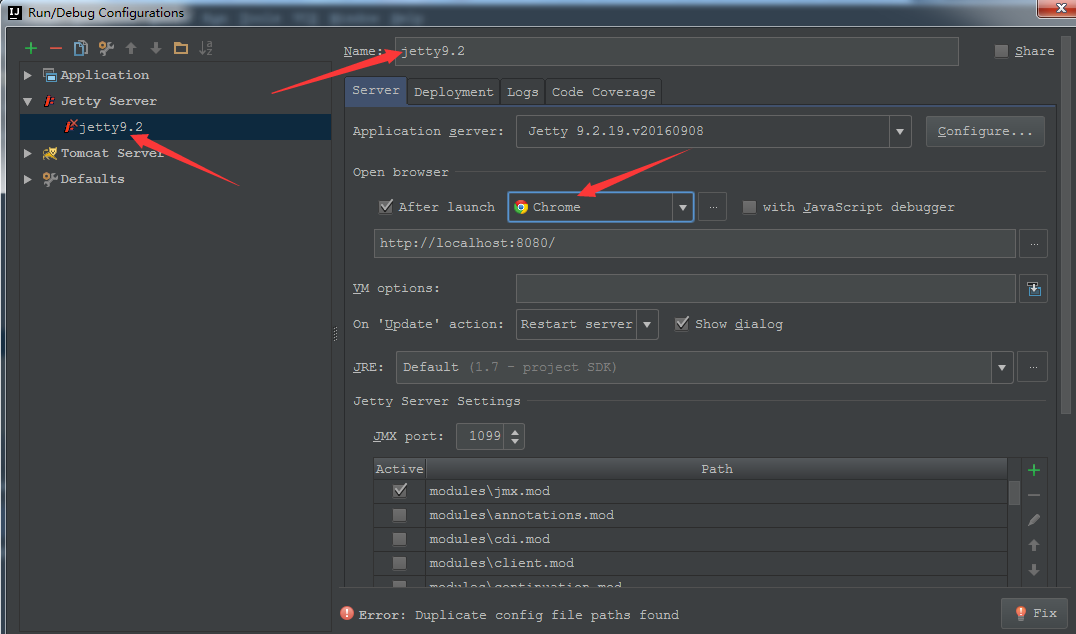Increase the JMX port stepper

click(x=515, y=430)
